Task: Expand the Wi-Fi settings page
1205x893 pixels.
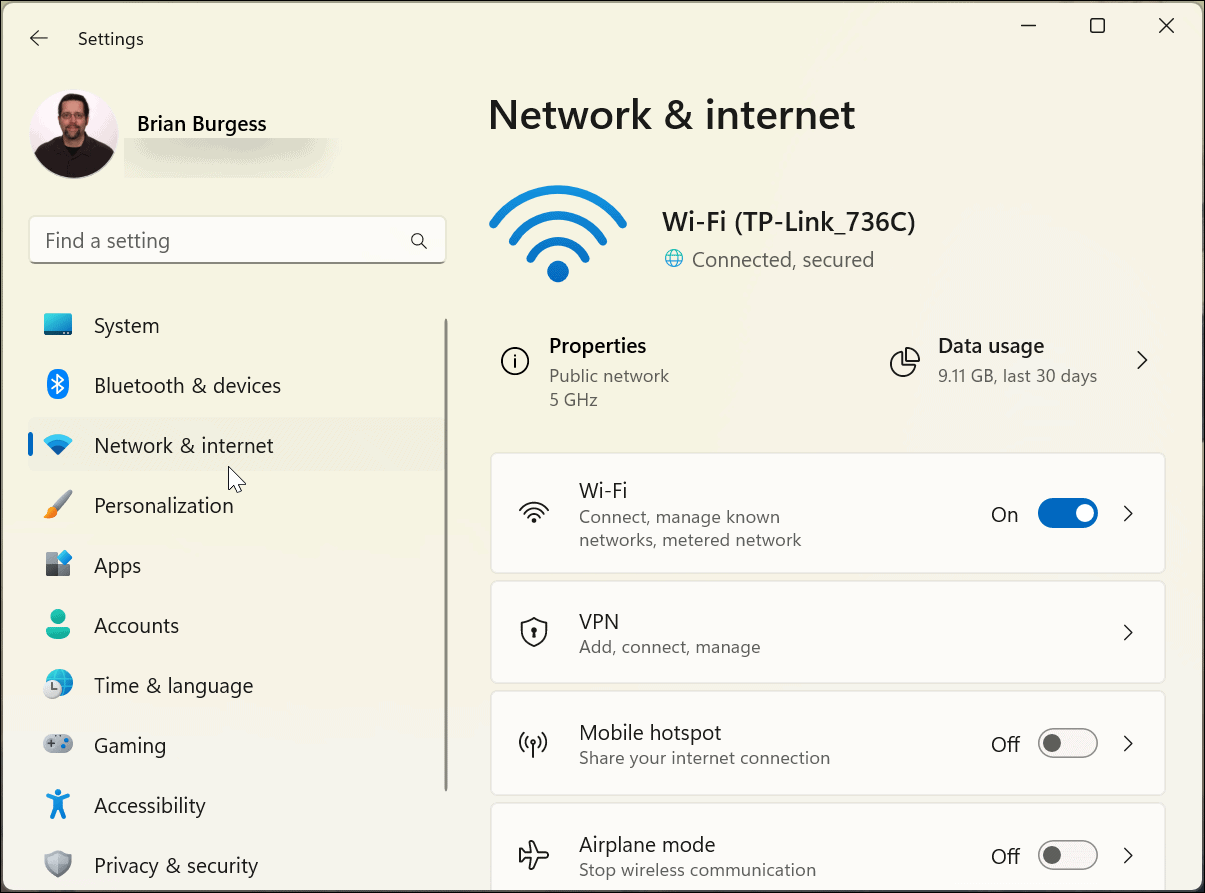Action: [x=1128, y=513]
